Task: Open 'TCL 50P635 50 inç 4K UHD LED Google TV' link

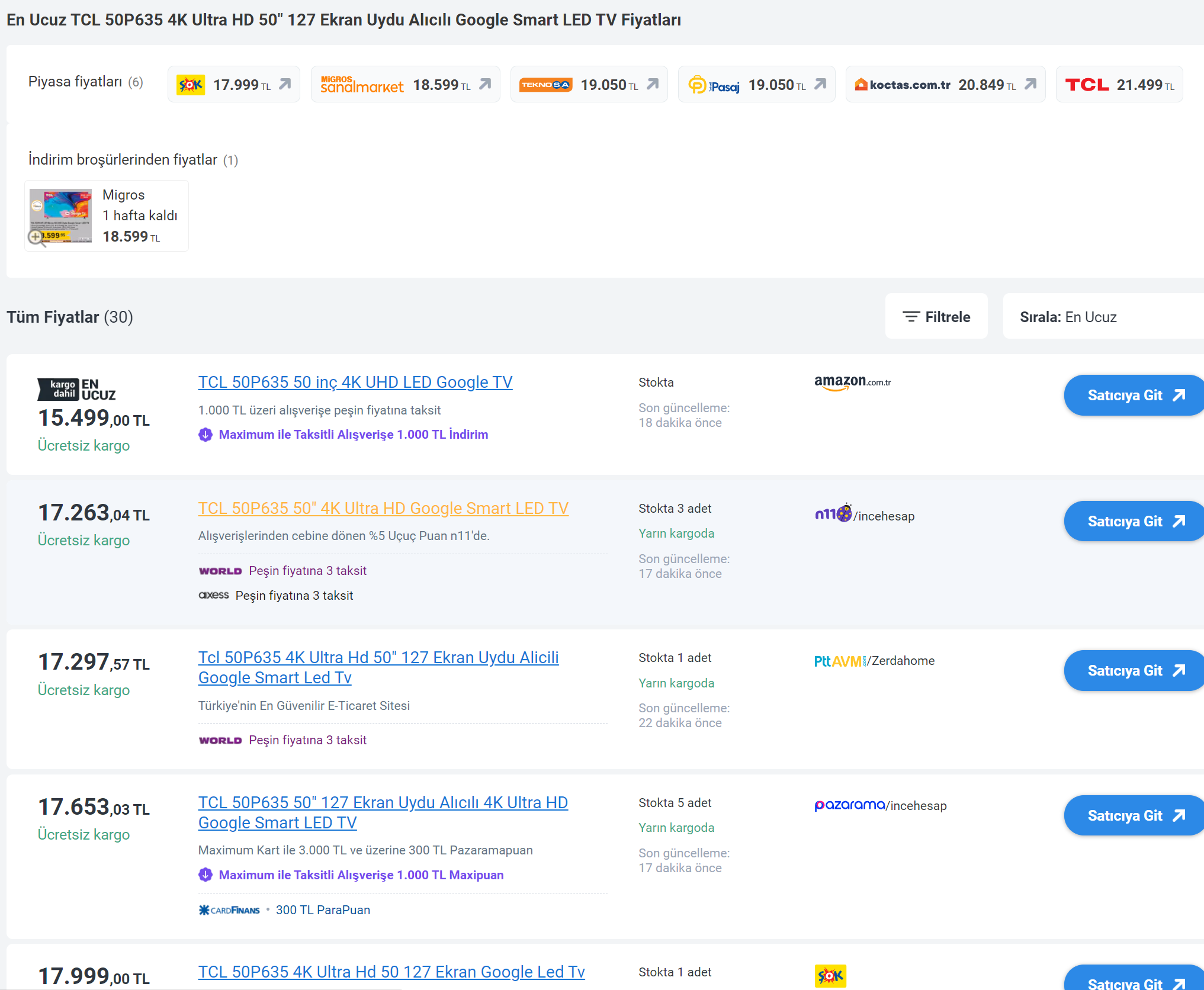Action: (355, 382)
